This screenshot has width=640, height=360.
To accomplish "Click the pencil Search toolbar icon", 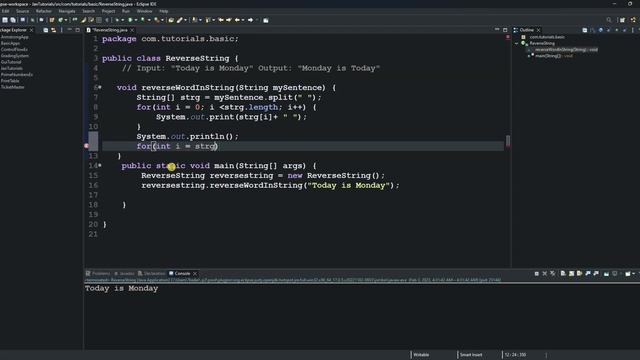I will [x=179, y=20].
